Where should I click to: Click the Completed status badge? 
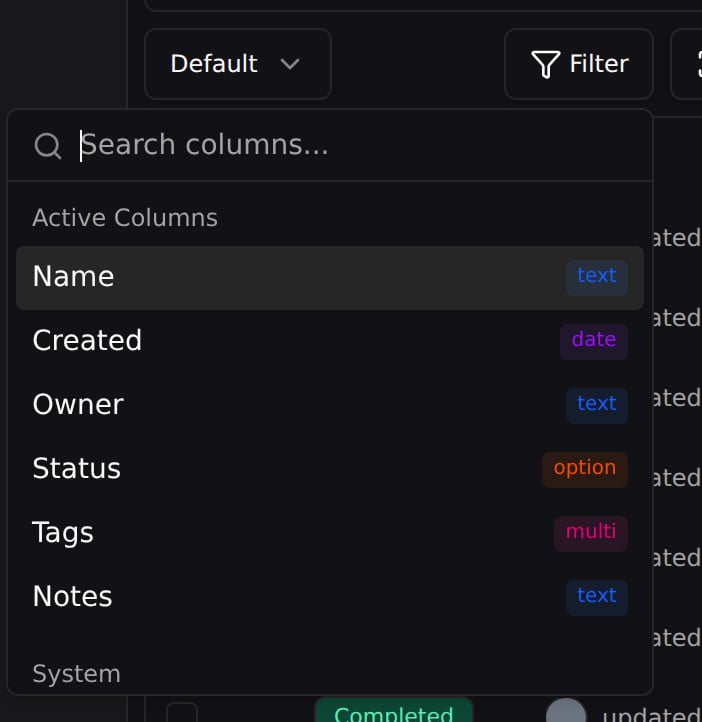tap(394, 711)
